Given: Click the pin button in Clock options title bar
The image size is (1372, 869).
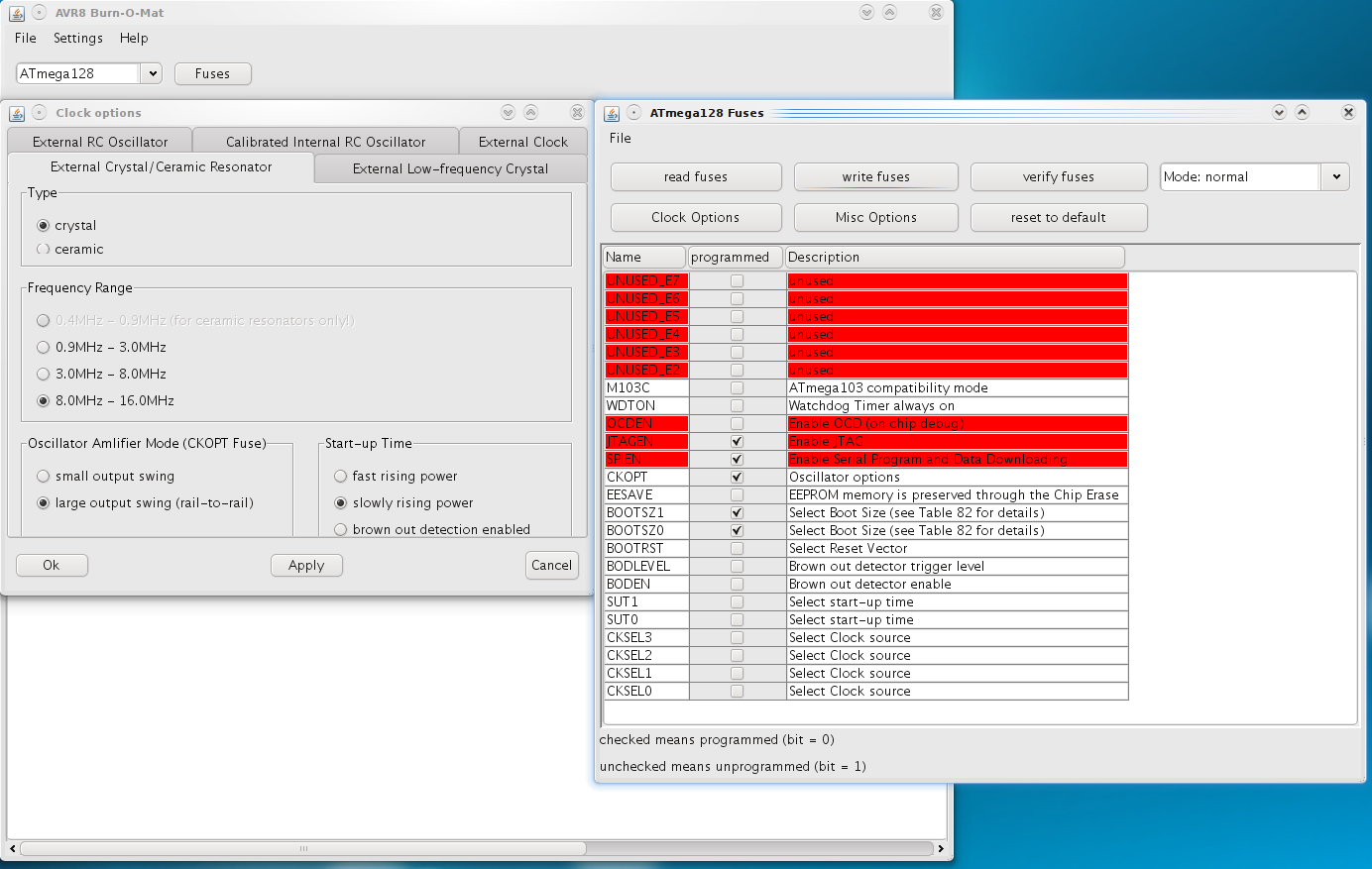Looking at the screenshot, I should tap(40, 113).
